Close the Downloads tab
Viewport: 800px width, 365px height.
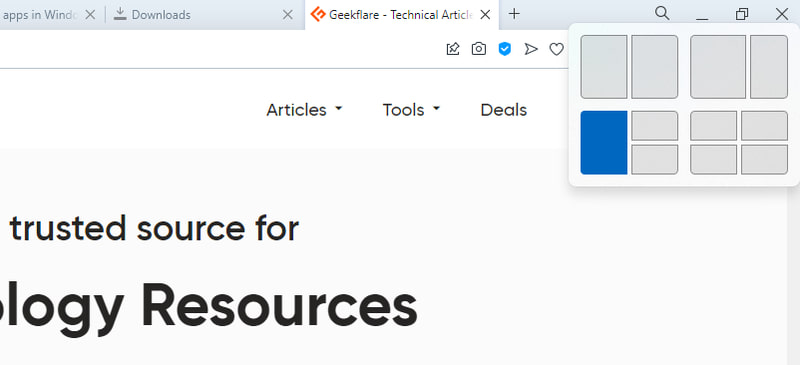tap(288, 15)
